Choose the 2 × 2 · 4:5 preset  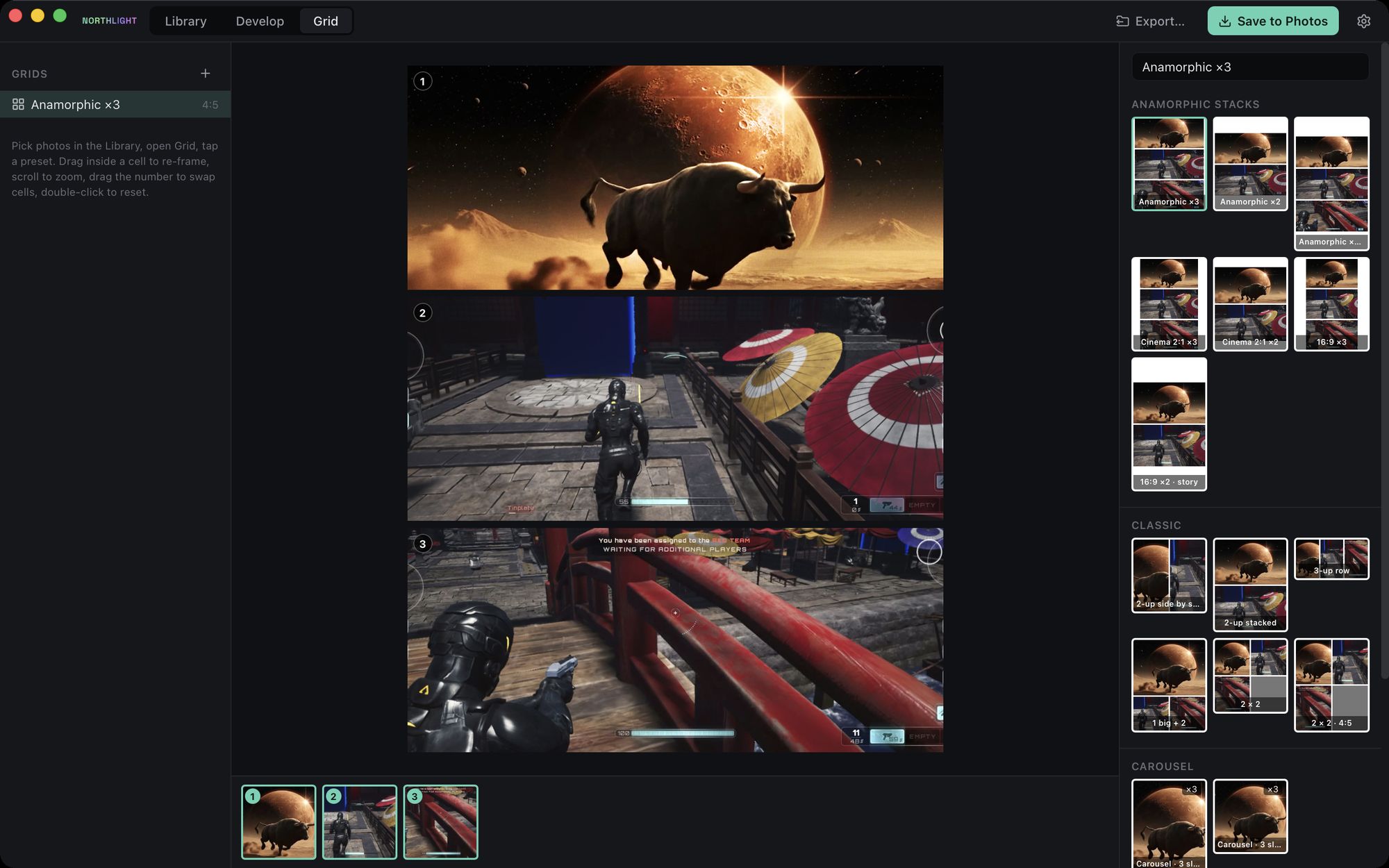click(x=1331, y=685)
